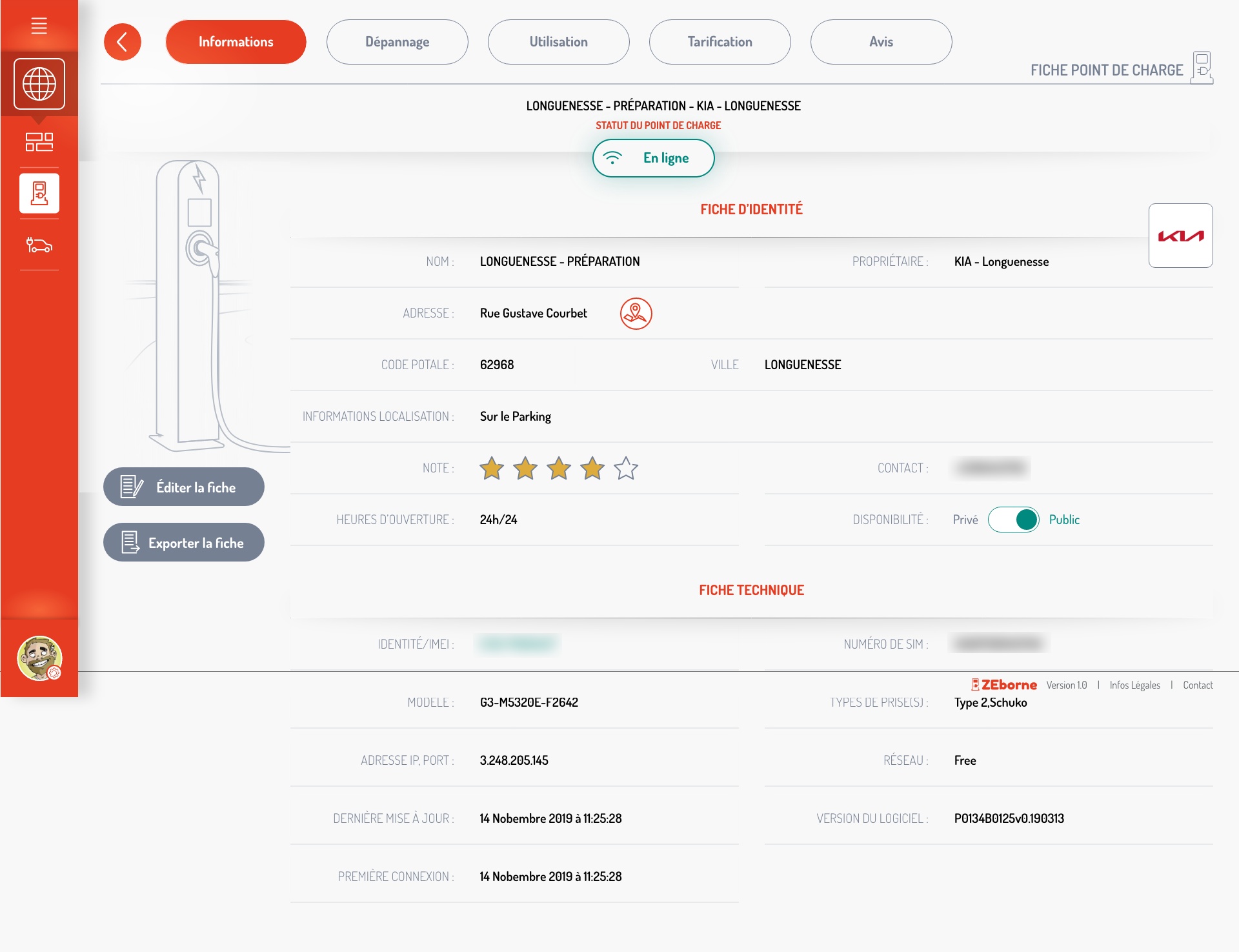Click the En ligne status badge

click(653, 158)
